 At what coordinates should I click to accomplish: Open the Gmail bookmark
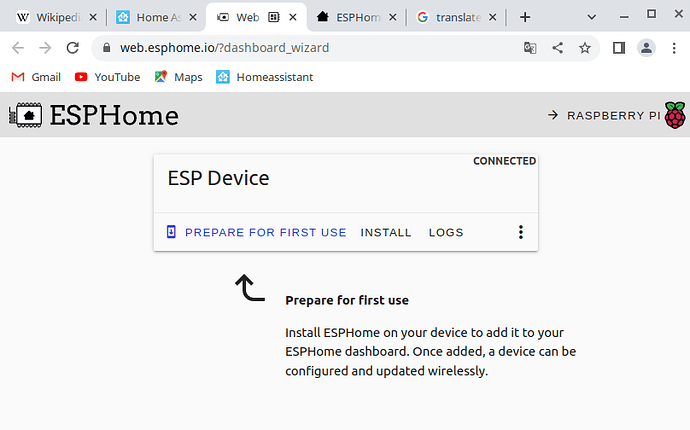tap(36, 77)
